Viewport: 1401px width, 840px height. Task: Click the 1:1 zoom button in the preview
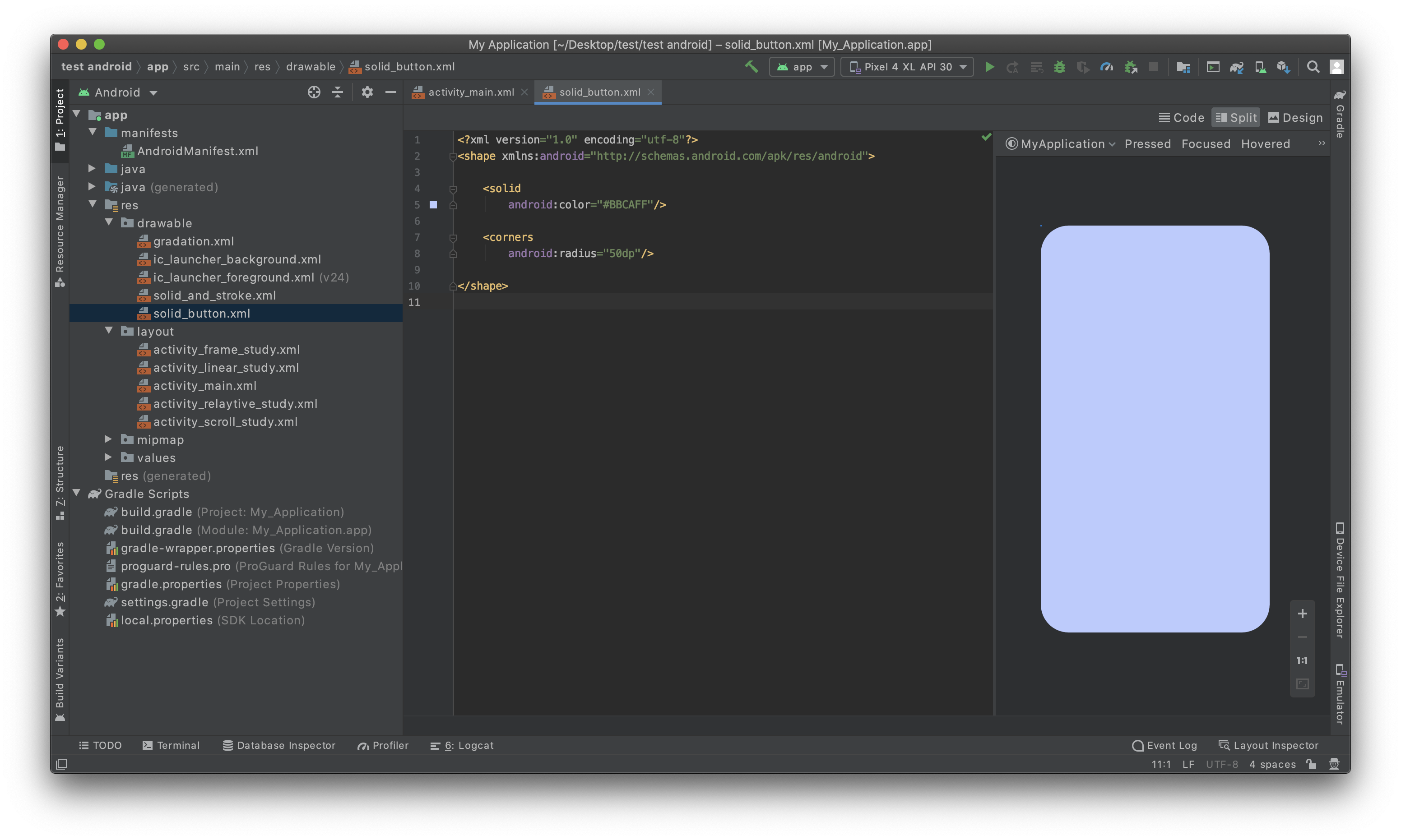pos(1302,660)
